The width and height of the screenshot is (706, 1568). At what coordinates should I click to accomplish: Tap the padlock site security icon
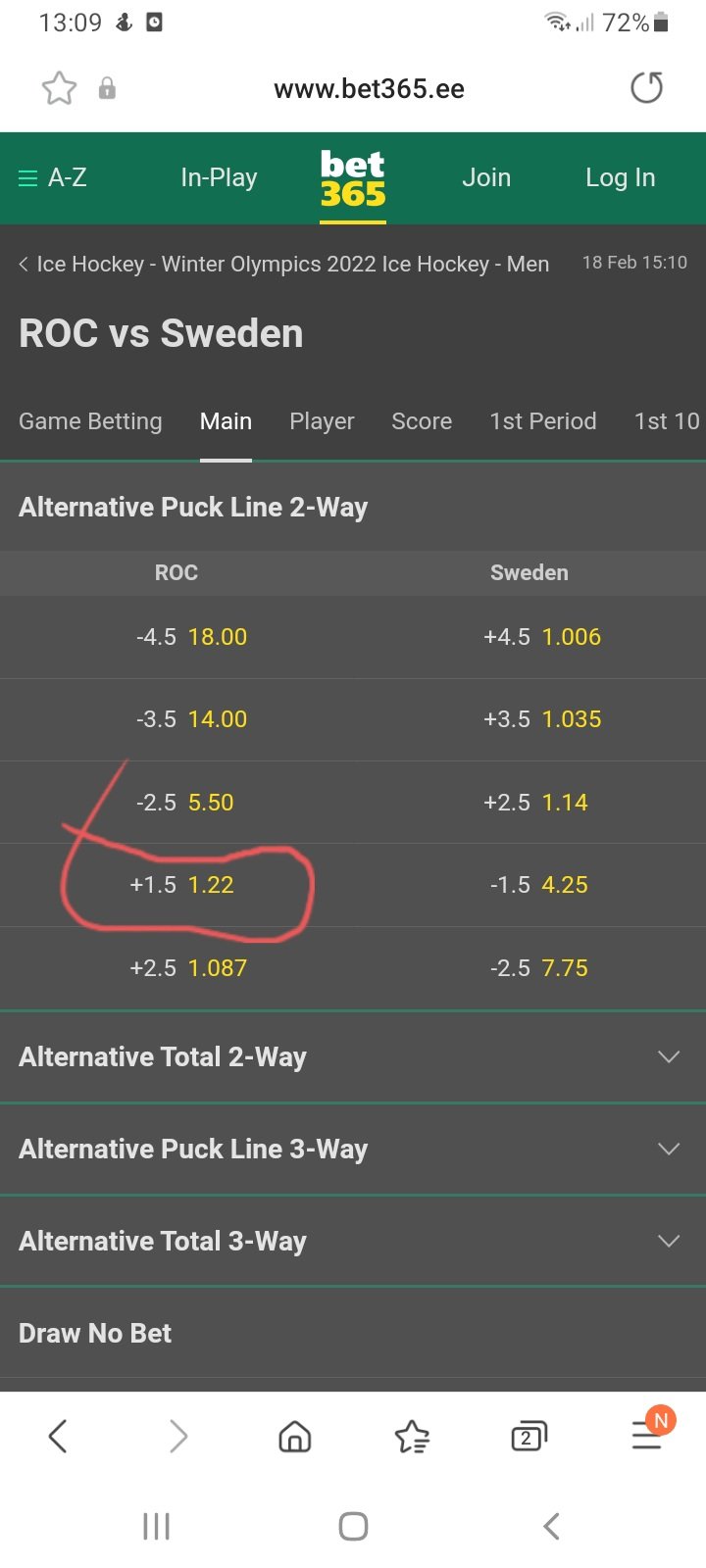[x=107, y=89]
